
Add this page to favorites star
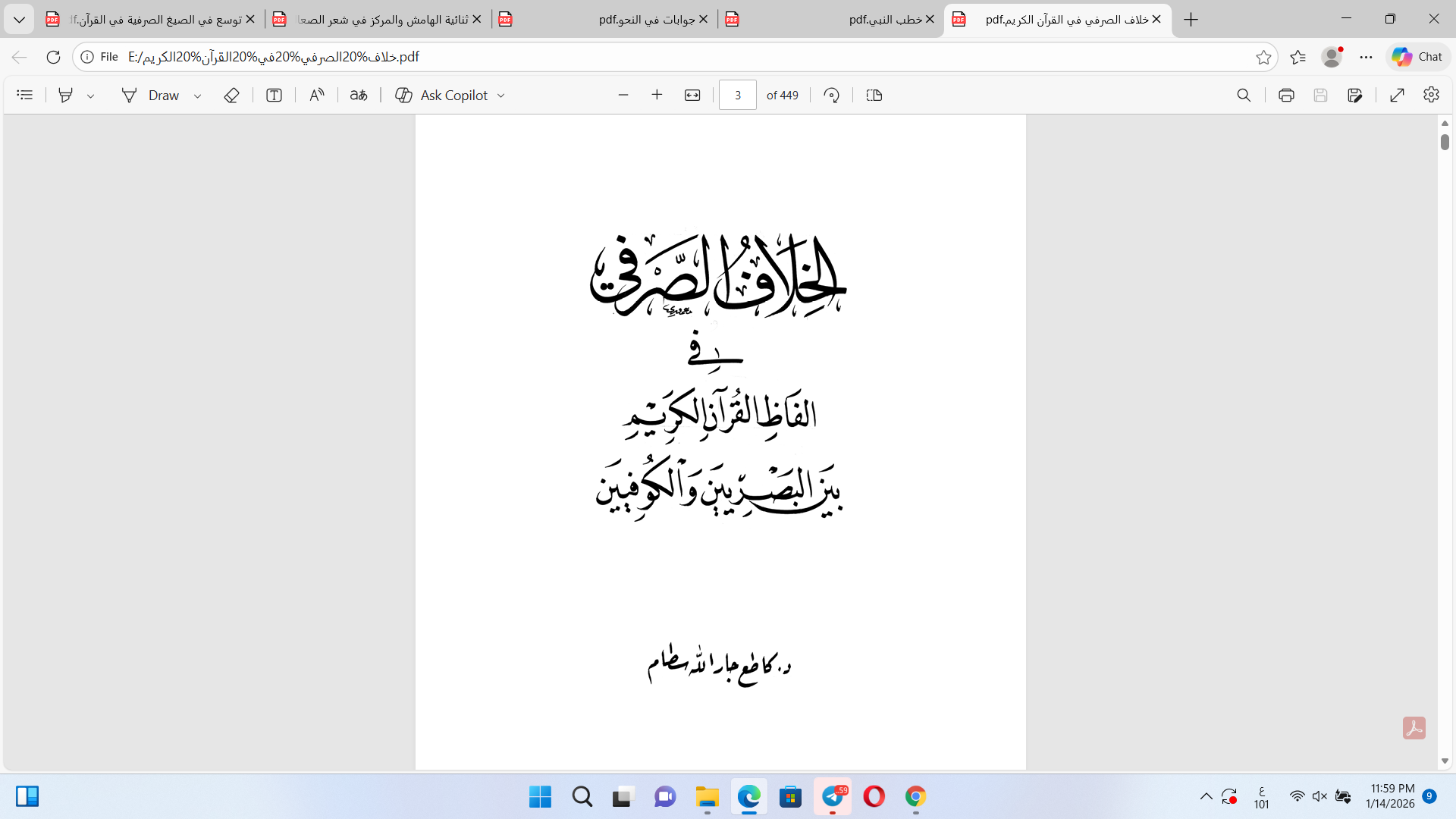coord(1263,57)
